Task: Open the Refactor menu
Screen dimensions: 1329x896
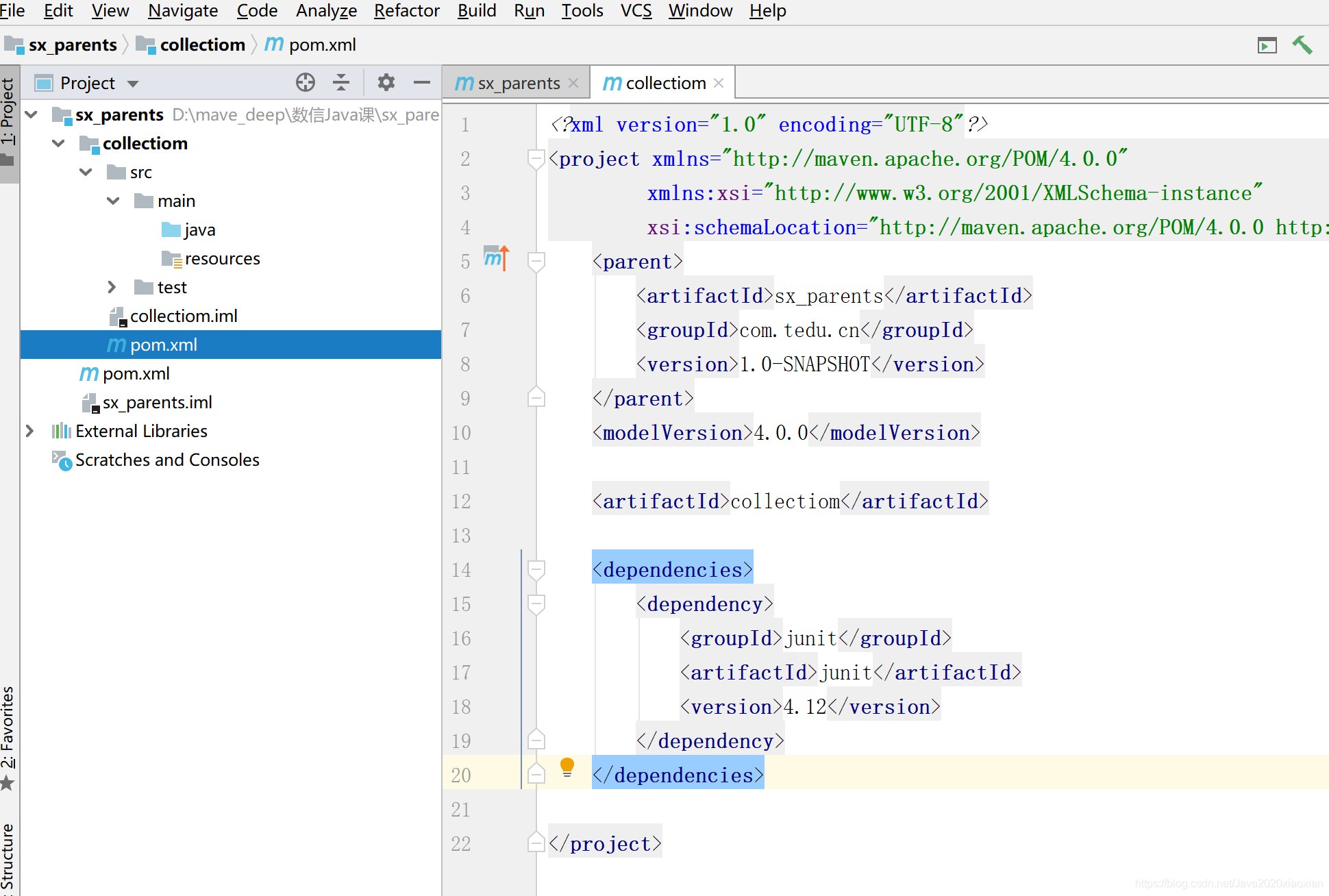Action: (x=406, y=11)
